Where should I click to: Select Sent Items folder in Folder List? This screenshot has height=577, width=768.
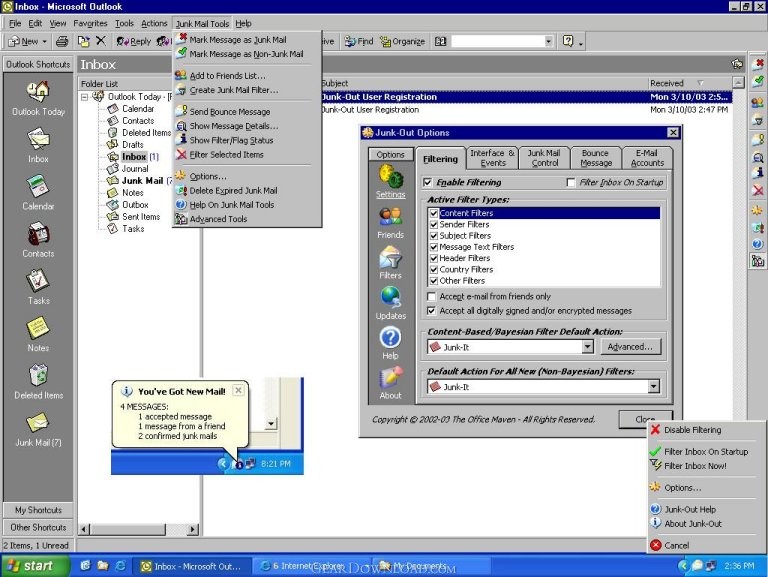pos(141,216)
